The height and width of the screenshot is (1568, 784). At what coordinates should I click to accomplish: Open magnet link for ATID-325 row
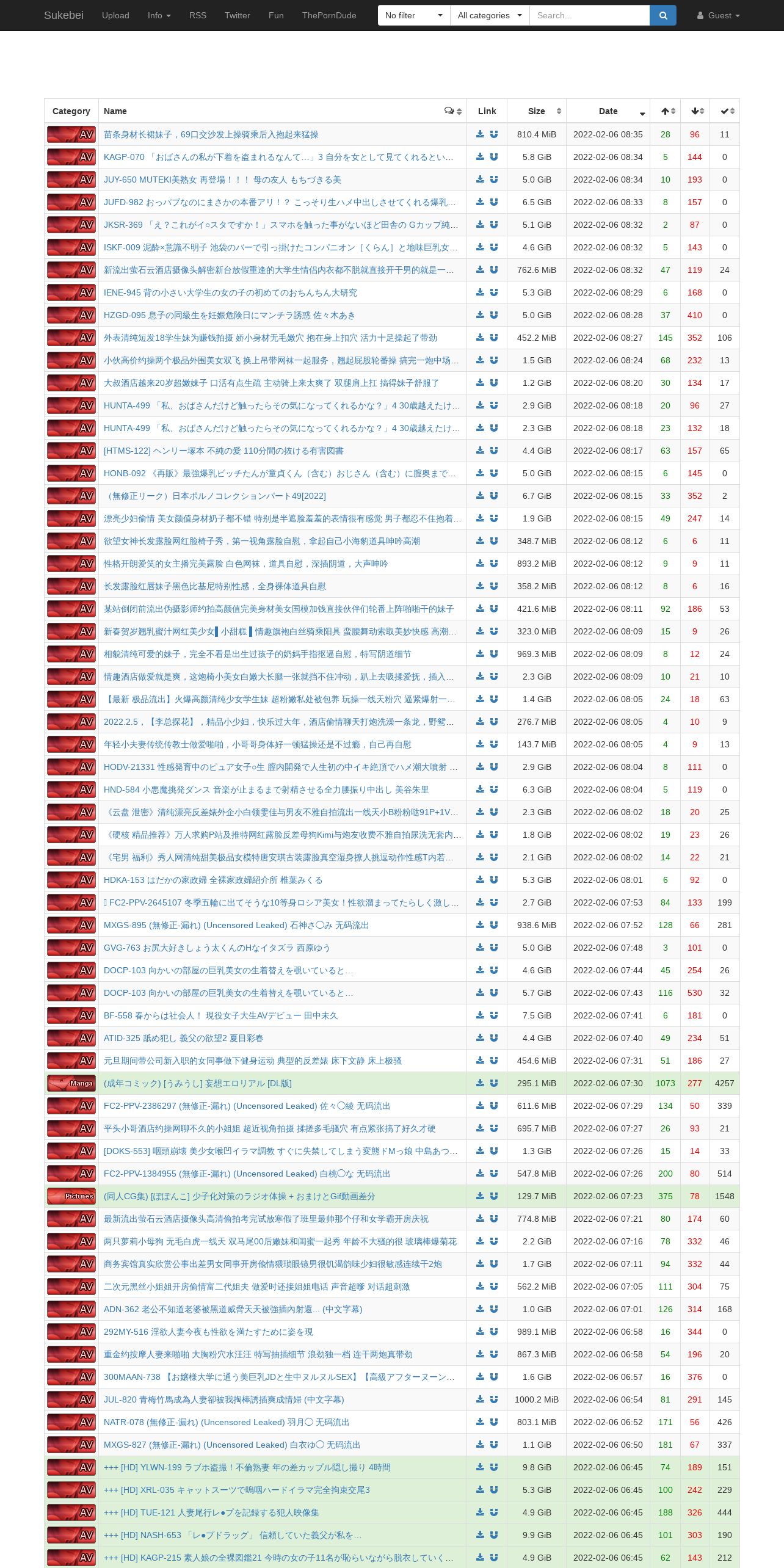494,1038
